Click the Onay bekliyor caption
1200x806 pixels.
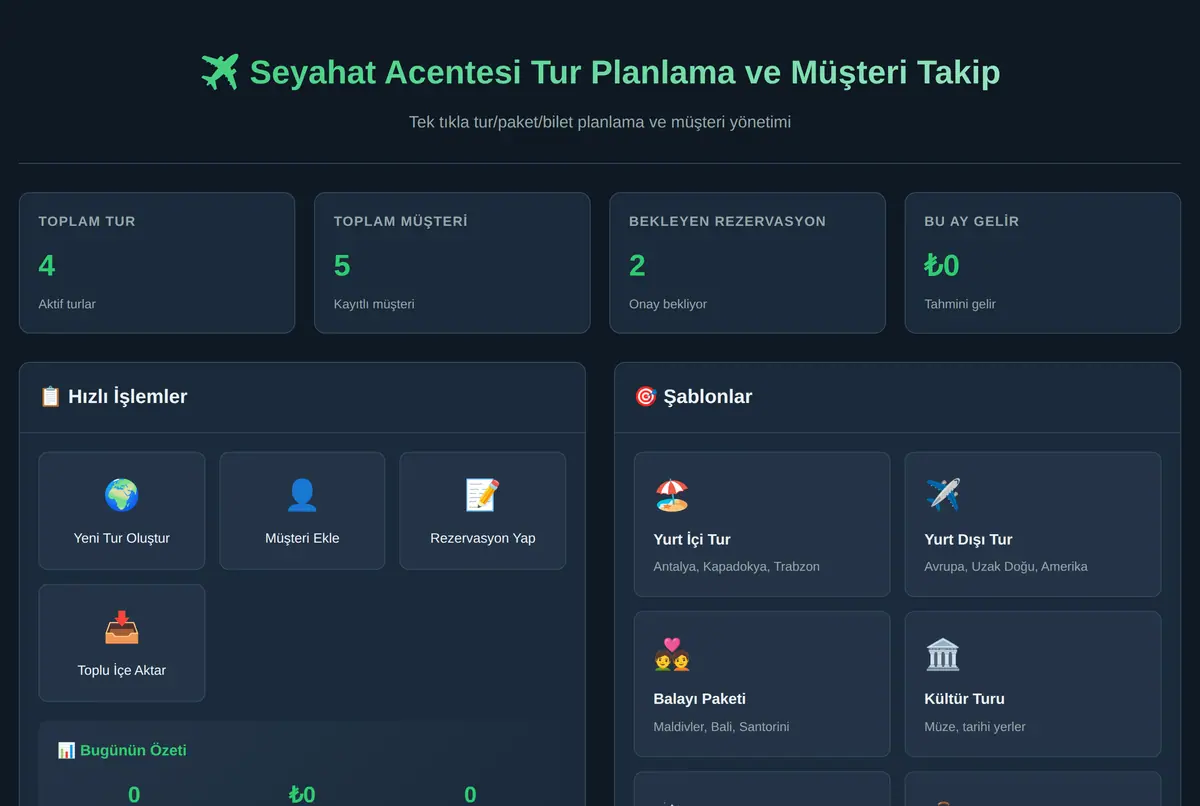(668, 304)
